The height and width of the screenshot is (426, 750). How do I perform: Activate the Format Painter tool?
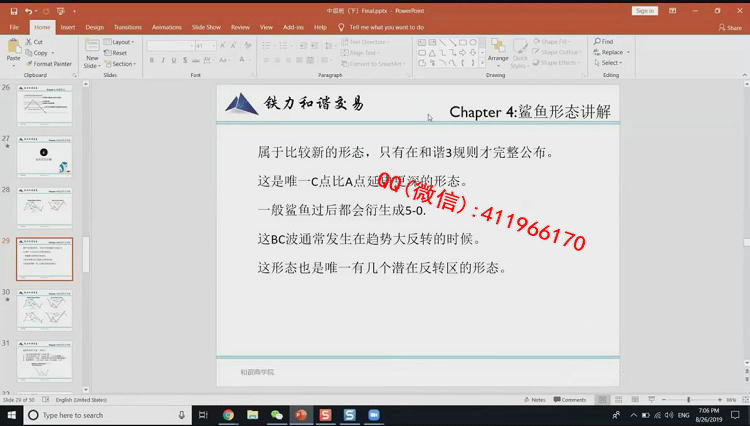[49, 64]
